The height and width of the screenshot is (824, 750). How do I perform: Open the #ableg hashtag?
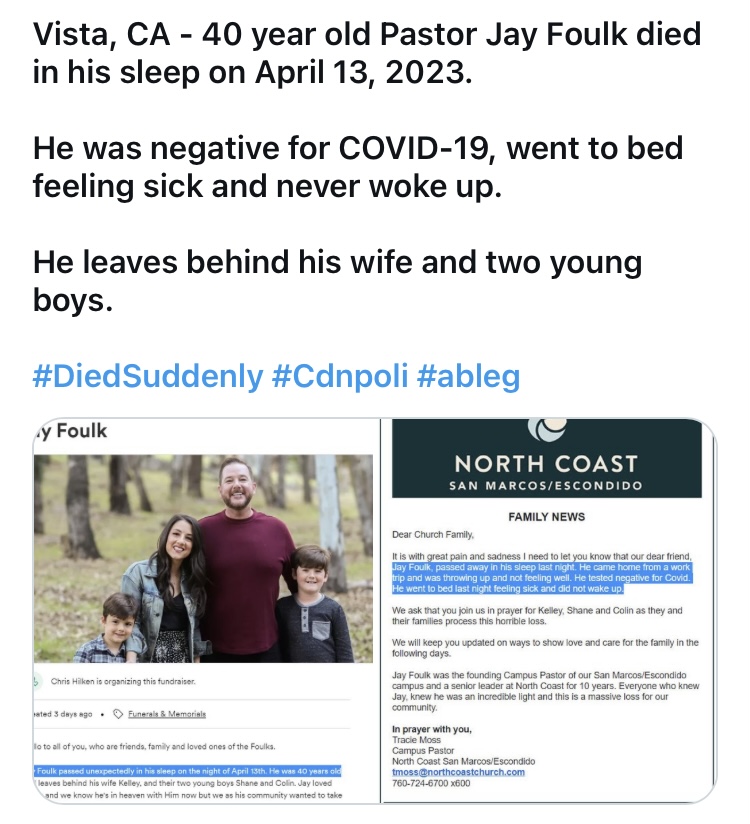pyautogui.click(x=468, y=376)
